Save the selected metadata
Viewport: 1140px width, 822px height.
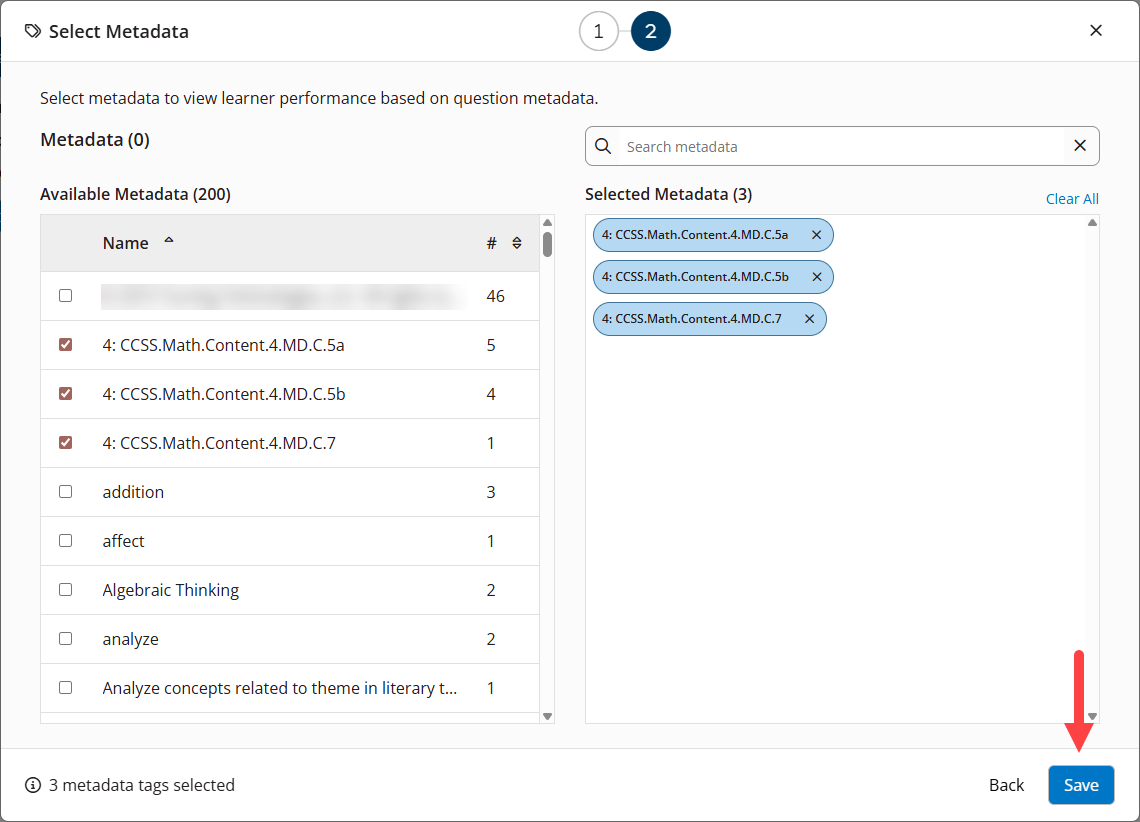[x=1081, y=785]
